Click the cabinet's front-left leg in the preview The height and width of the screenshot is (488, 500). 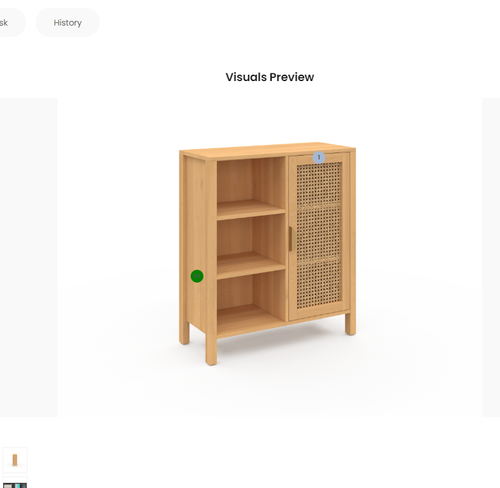pyautogui.click(x=211, y=348)
